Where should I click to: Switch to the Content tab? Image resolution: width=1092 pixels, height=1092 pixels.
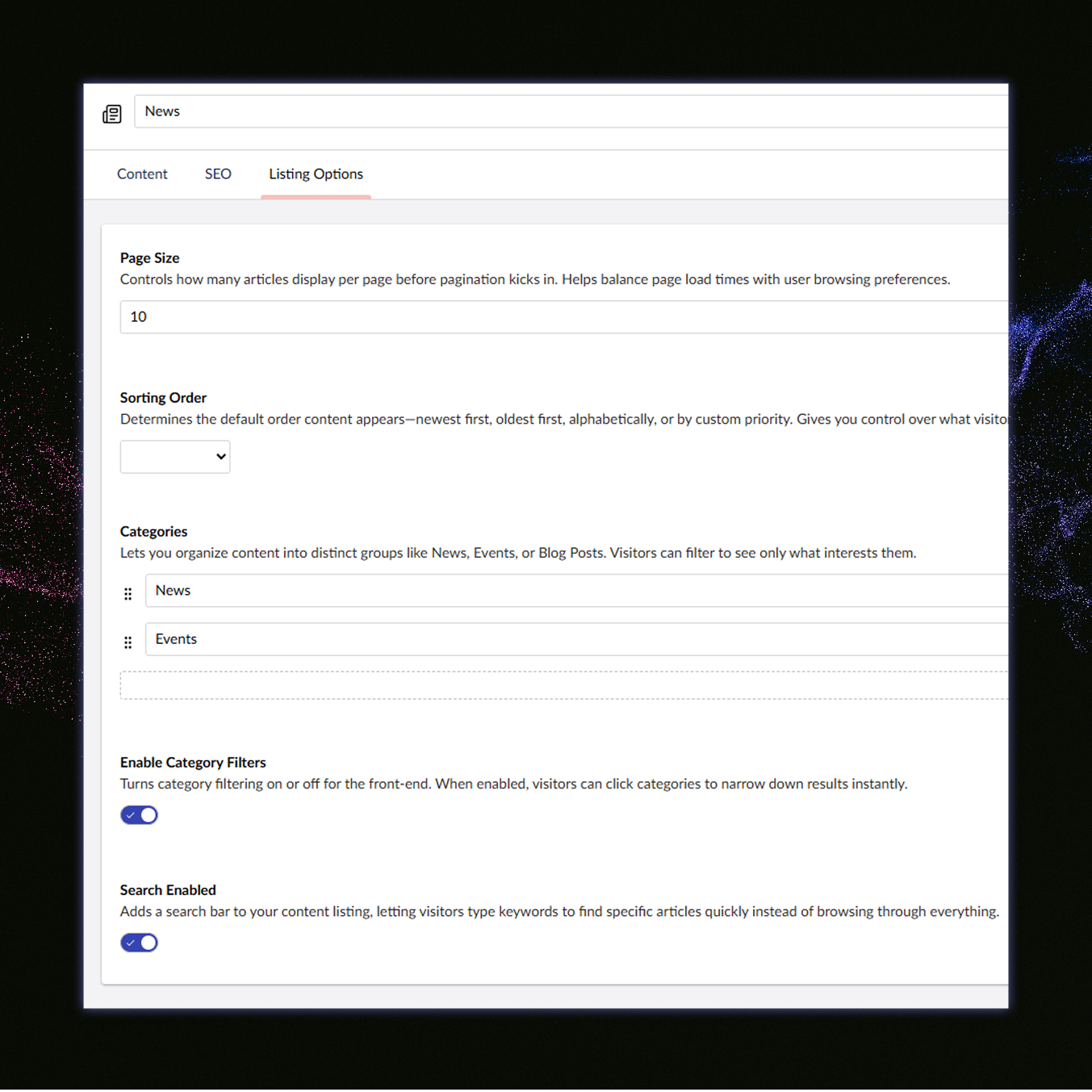142,174
